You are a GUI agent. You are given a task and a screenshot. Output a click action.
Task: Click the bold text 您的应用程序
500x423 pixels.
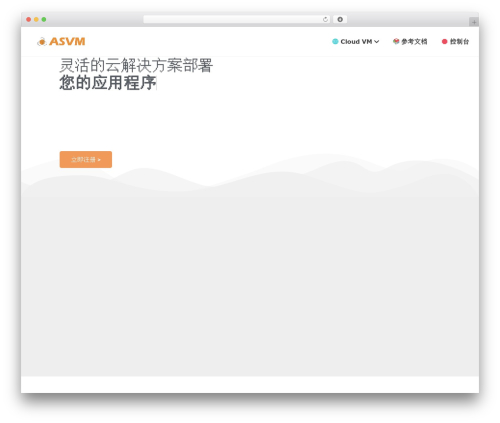coord(108,83)
